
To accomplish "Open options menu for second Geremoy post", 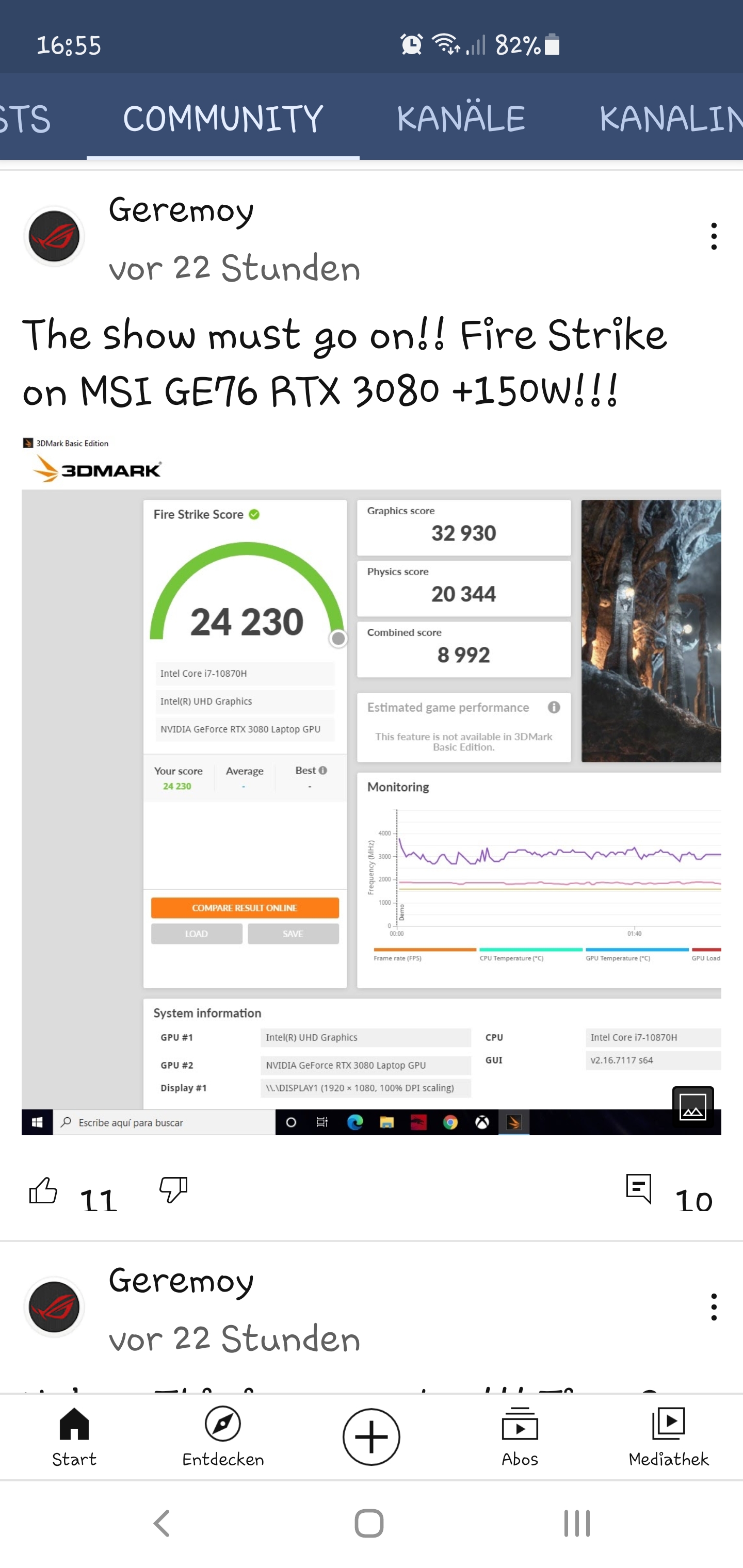I will pyautogui.click(x=714, y=1307).
